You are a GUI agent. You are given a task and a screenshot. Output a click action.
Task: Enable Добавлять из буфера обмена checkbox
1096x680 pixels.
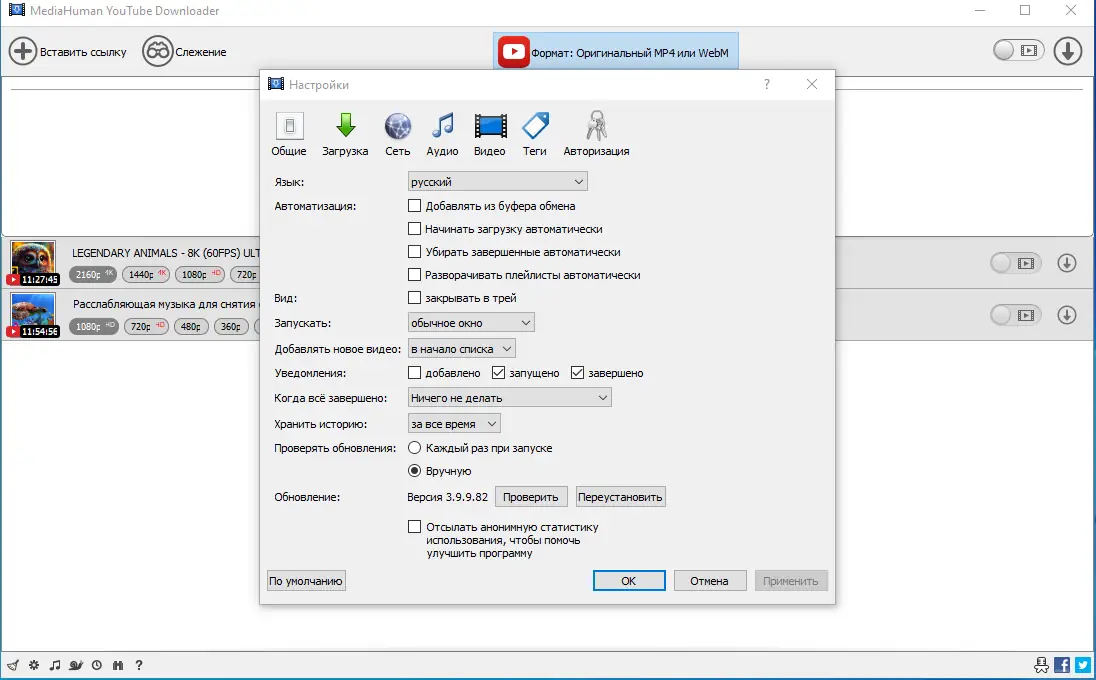(414, 205)
